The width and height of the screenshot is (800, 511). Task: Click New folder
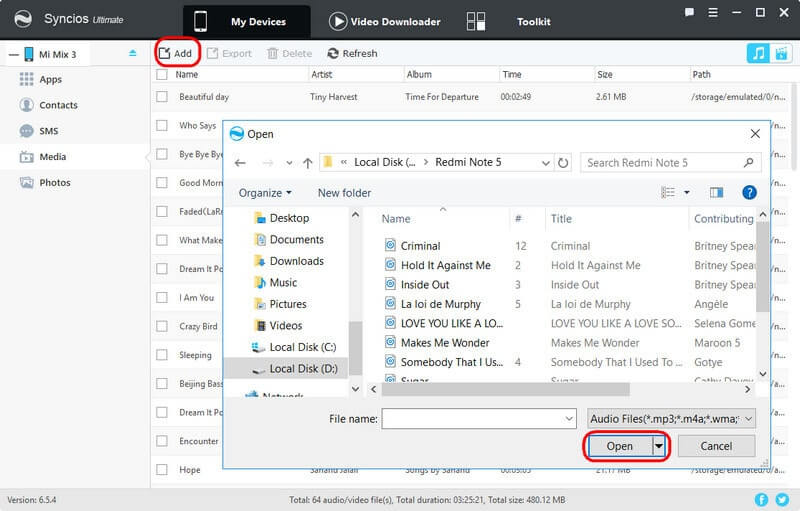pos(344,193)
